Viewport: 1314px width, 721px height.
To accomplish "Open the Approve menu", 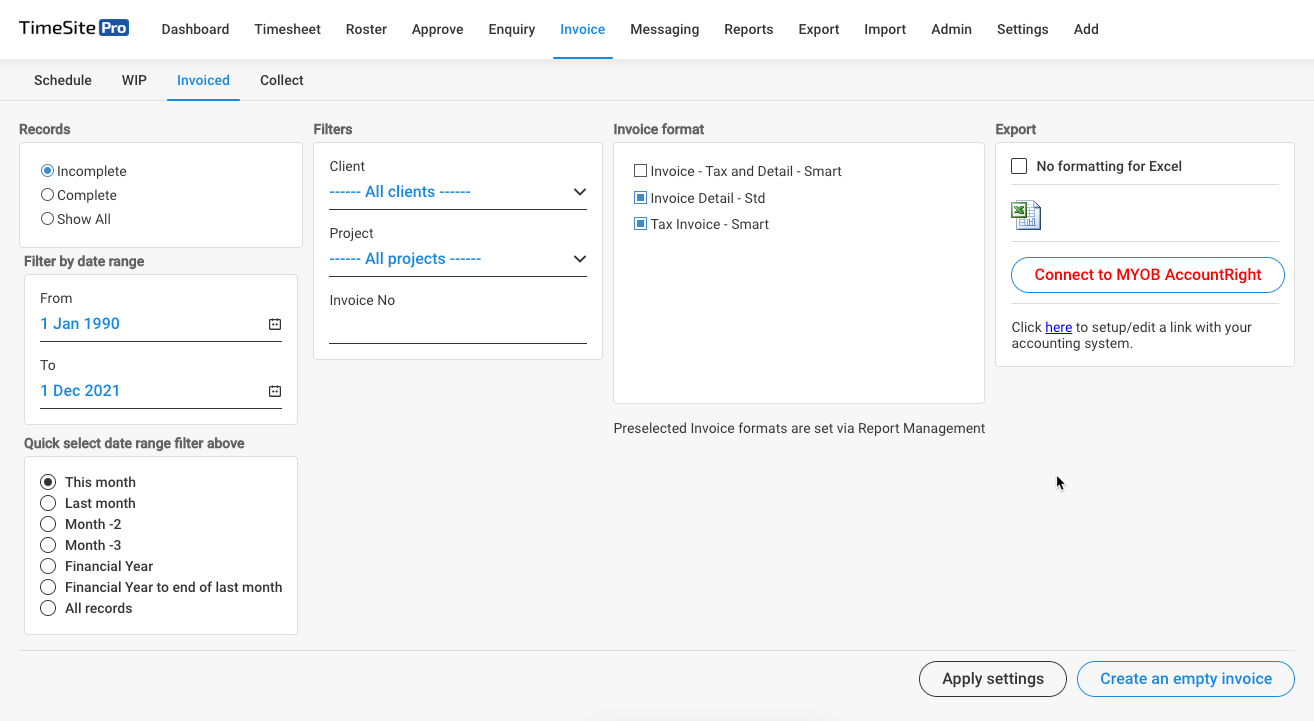I will (437, 29).
